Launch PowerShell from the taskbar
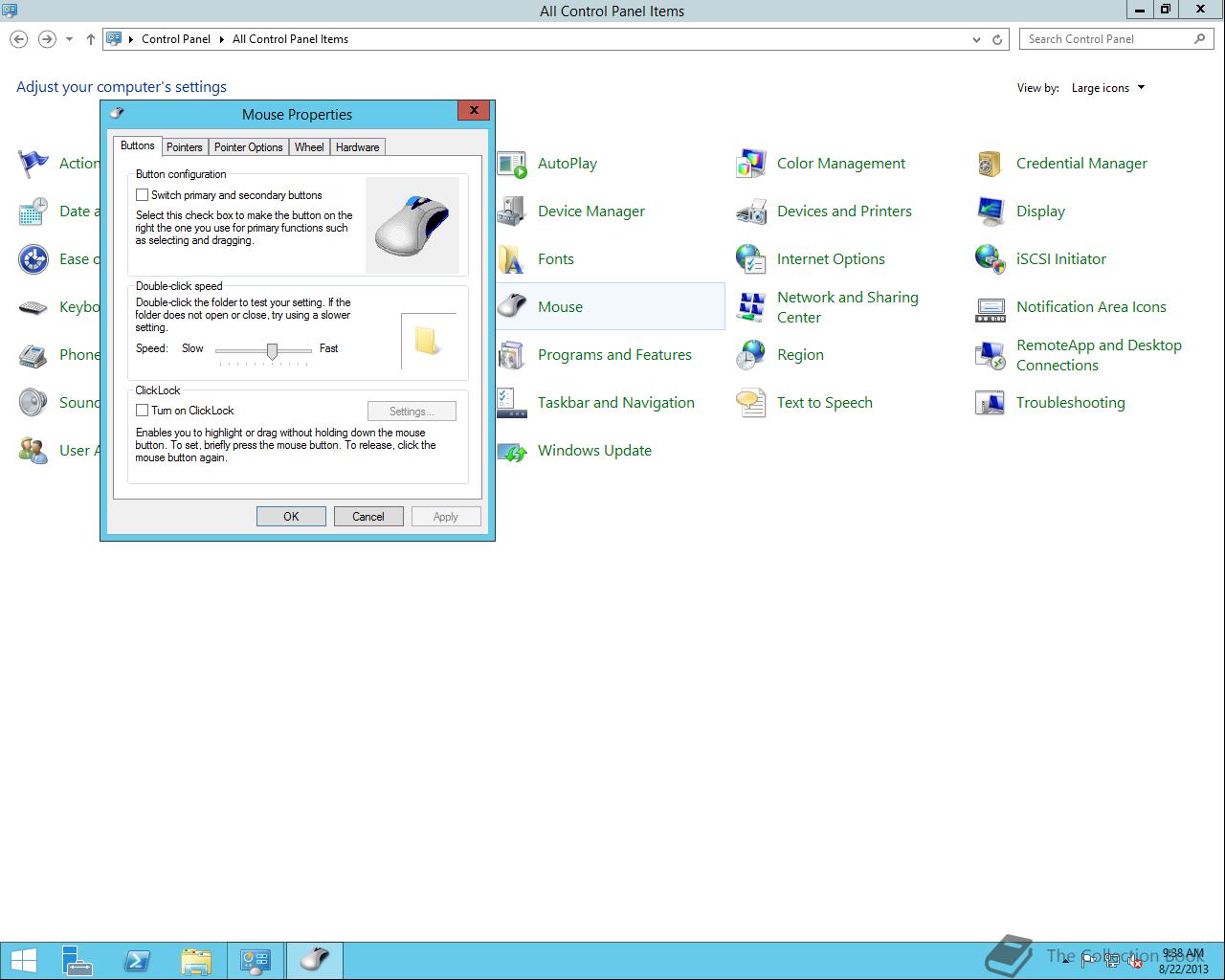 [x=137, y=961]
